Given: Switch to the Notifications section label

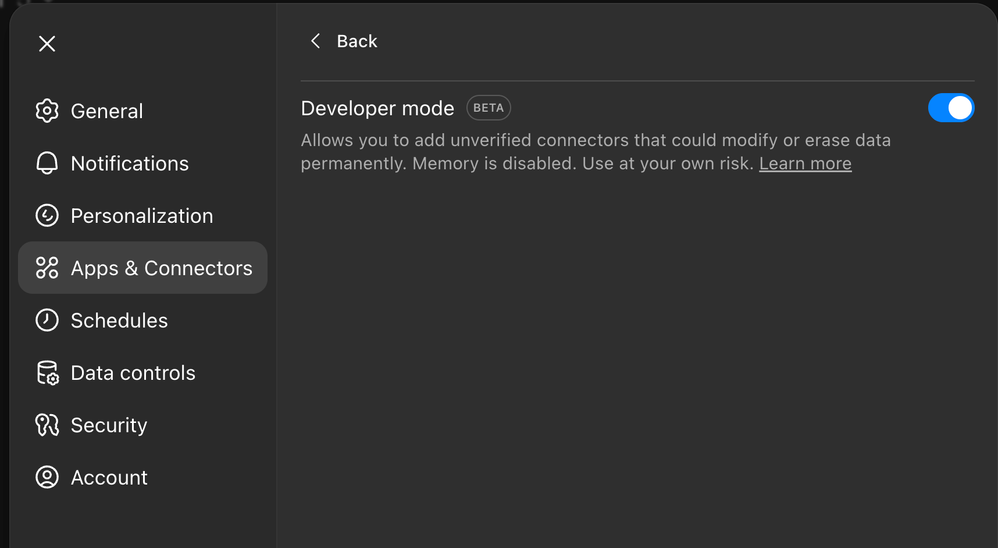Looking at the screenshot, I should point(130,163).
